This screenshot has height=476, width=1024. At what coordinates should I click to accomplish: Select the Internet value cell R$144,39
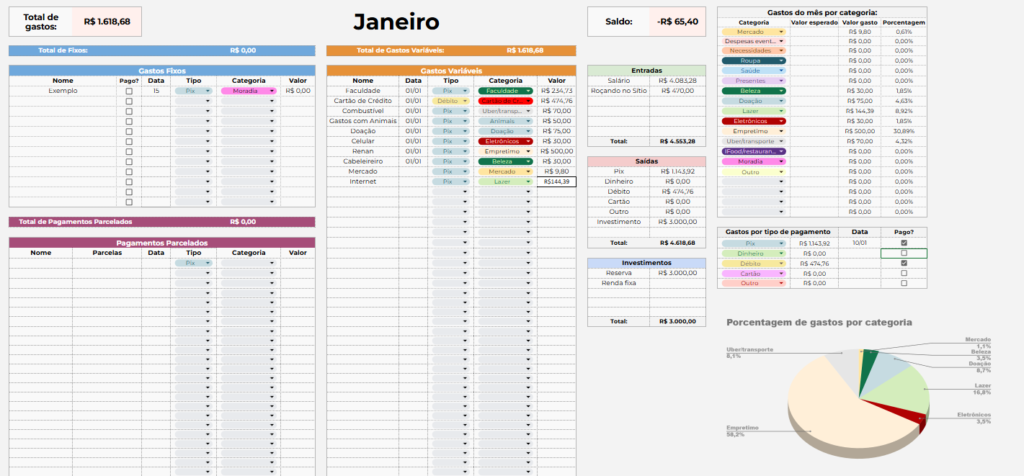(557, 182)
